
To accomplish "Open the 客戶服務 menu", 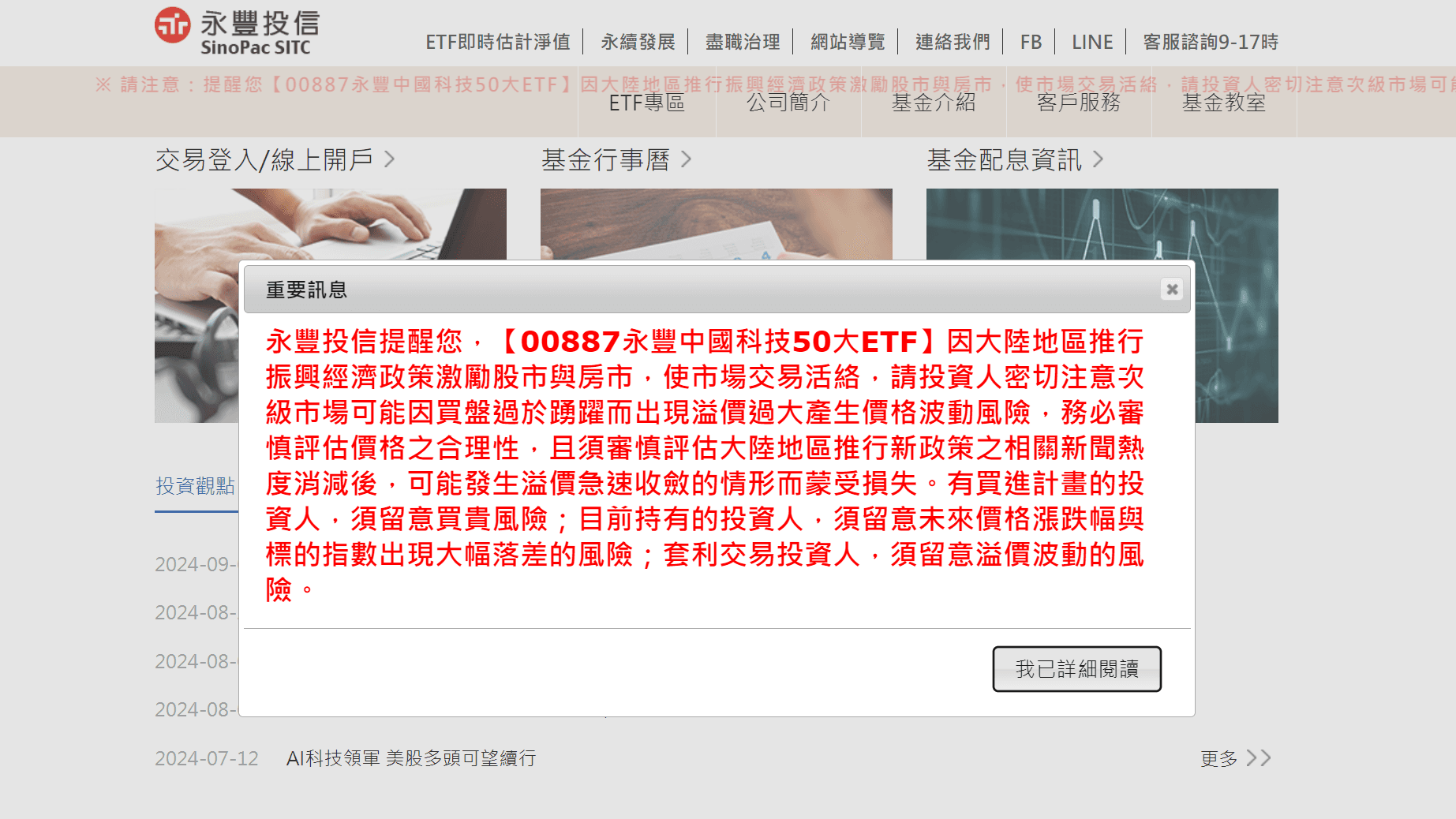I will [1079, 103].
